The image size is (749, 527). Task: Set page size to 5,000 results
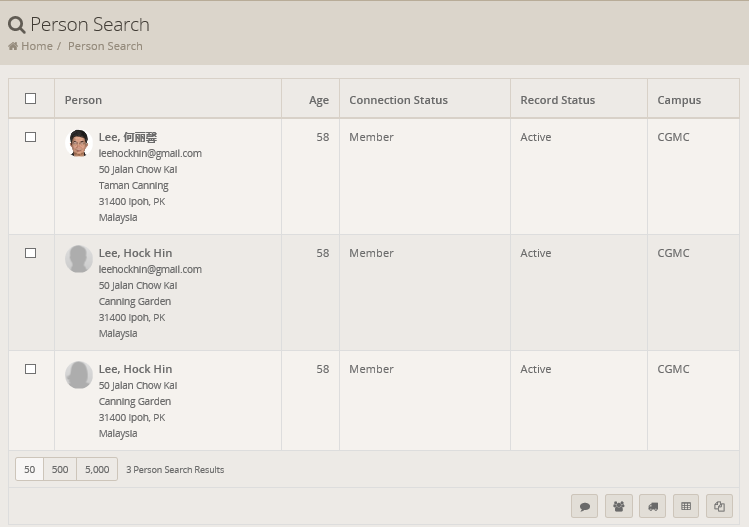[x=97, y=470]
